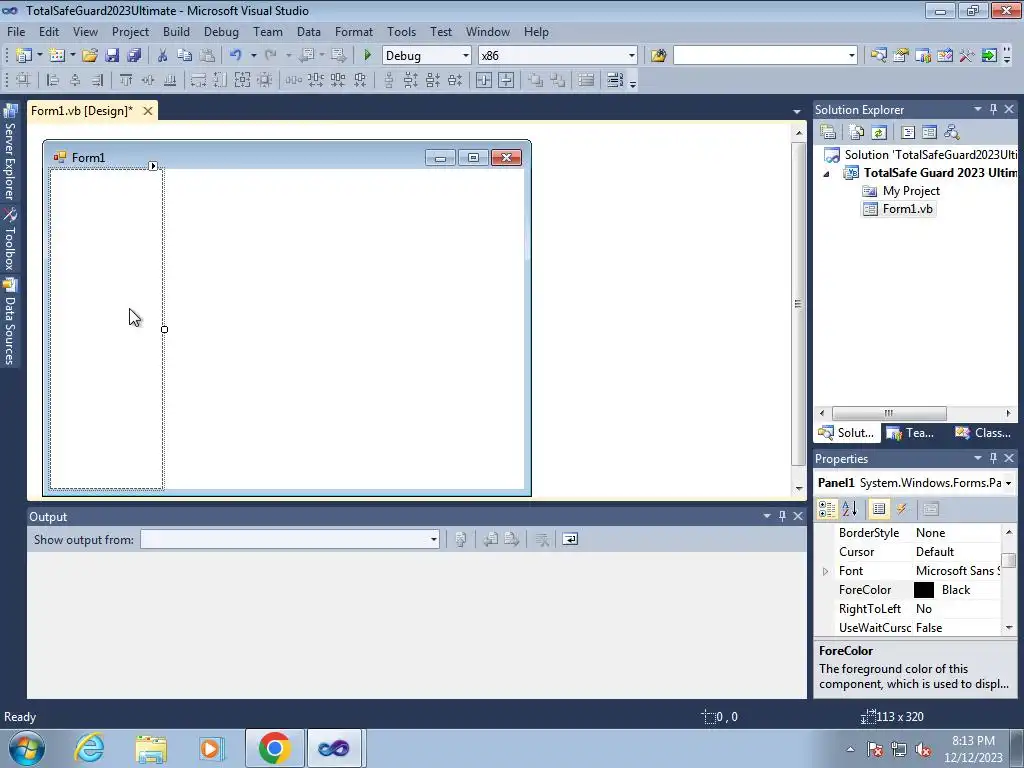Open Solution Explorer from the toolbar icon
This screenshot has height=768, width=1024.
coord(878,56)
